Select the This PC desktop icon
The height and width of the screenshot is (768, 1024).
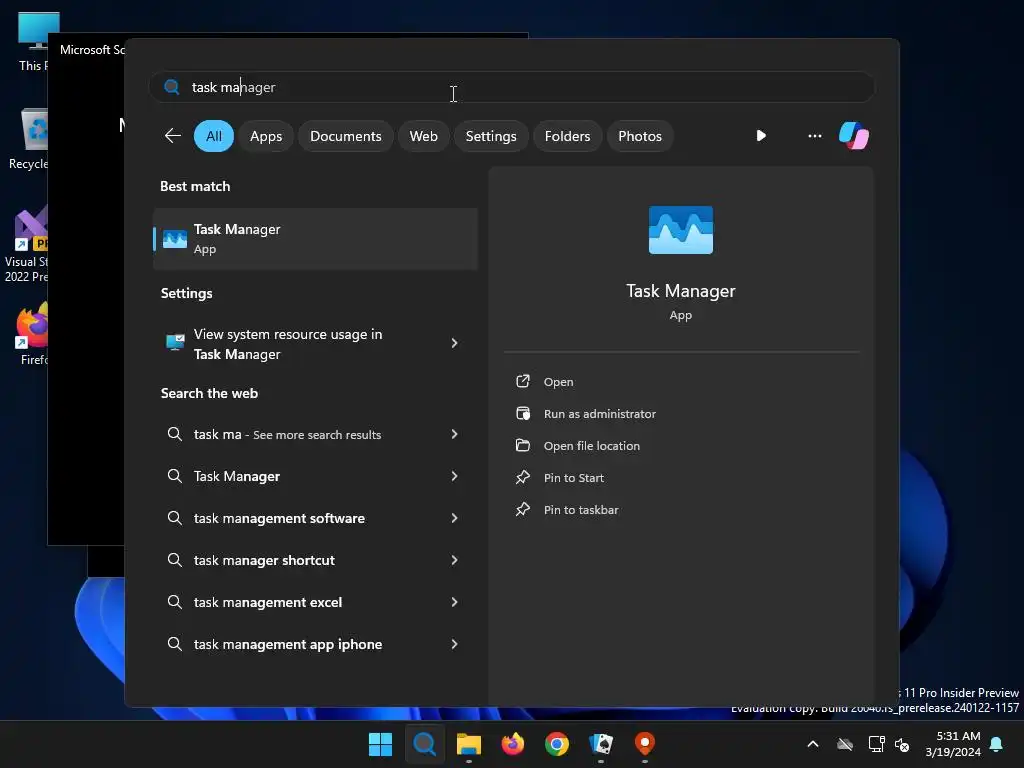(36, 41)
